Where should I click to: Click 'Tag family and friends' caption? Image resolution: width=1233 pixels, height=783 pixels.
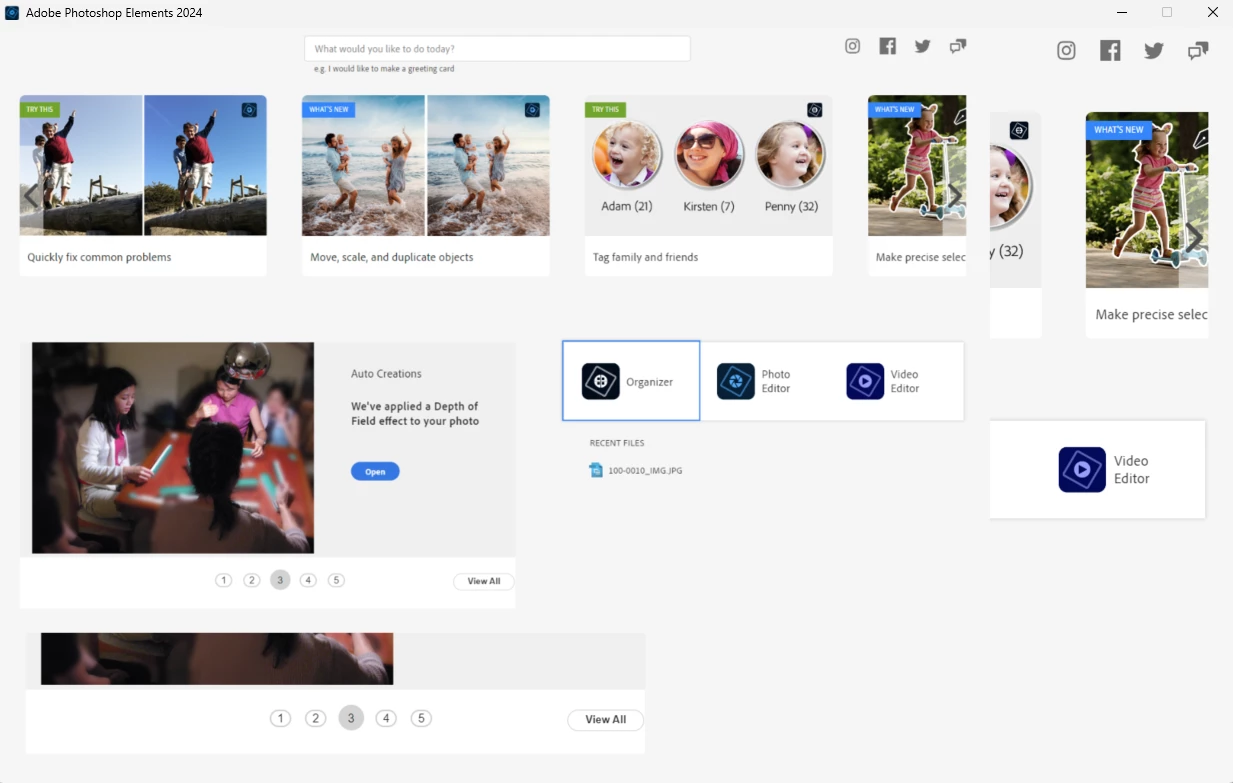coord(645,257)
